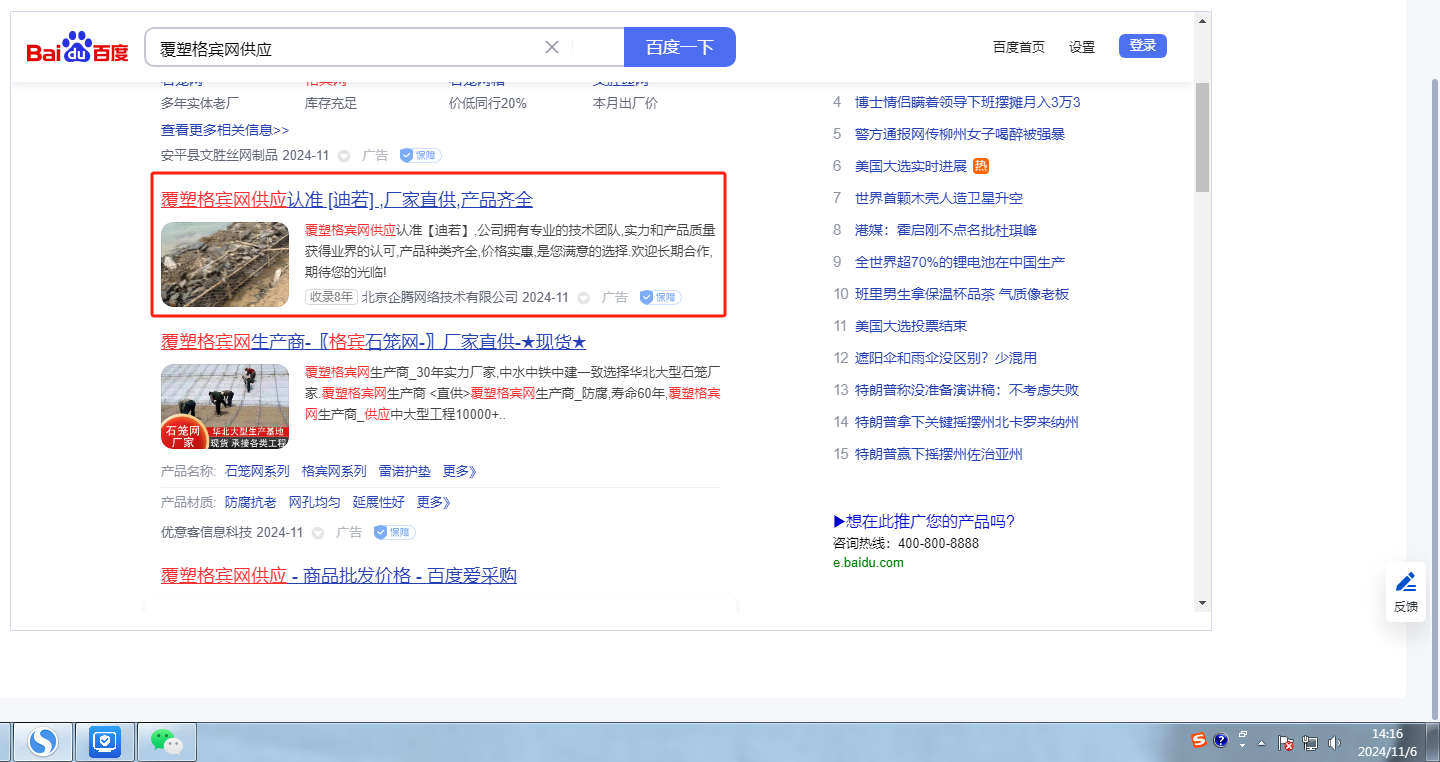This screenshot has height=762, width=1440.
Task: Click 保障 shield badge beside 优意客信息科技
Action: click(x=394, y=533)
